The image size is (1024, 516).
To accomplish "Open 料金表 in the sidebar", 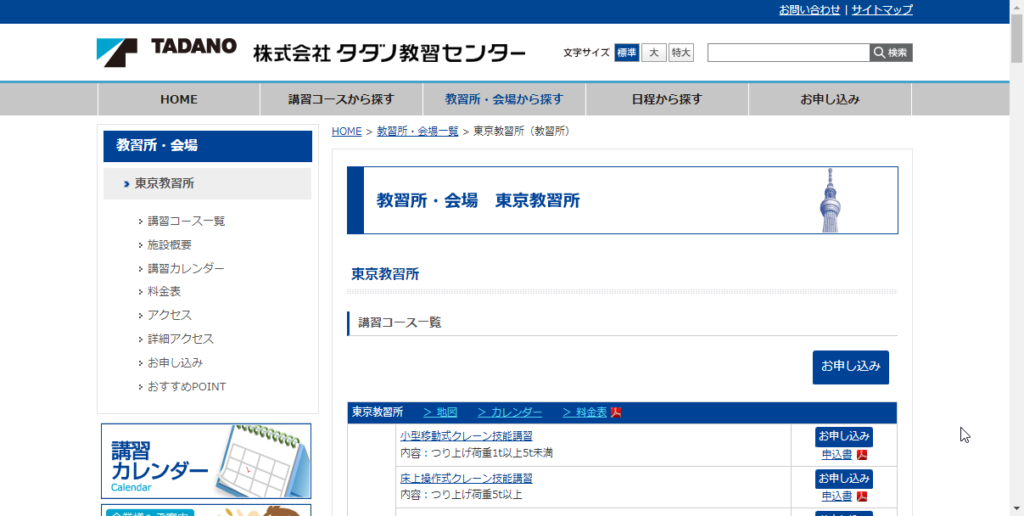I will coord(164,292).
